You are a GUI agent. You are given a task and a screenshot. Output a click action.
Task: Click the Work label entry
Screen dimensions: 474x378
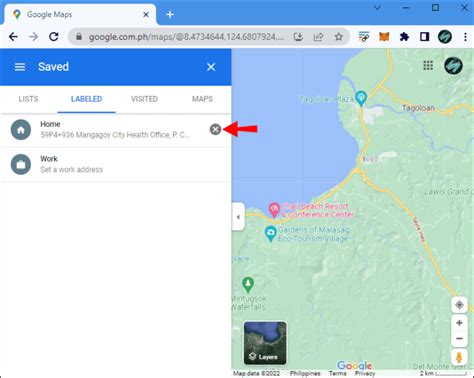115,164
